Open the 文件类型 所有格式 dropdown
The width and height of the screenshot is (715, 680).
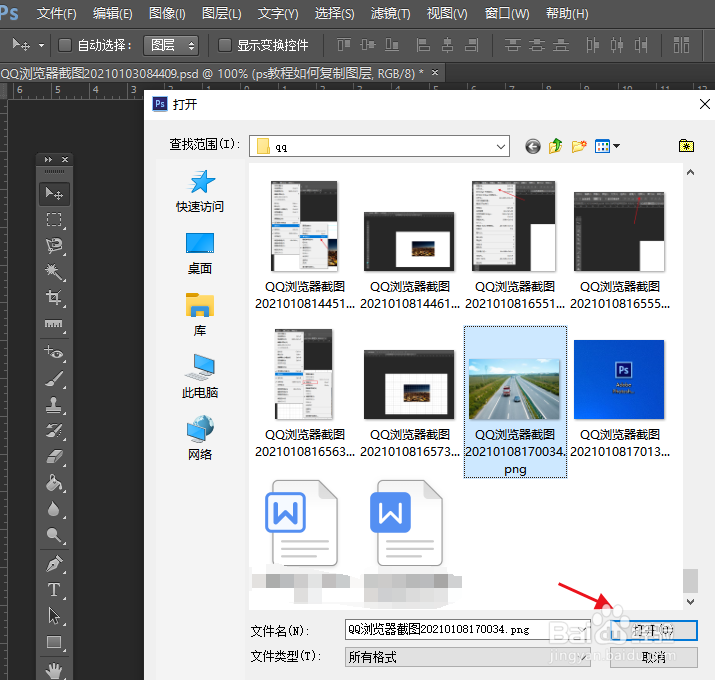(x=468, y=657)
